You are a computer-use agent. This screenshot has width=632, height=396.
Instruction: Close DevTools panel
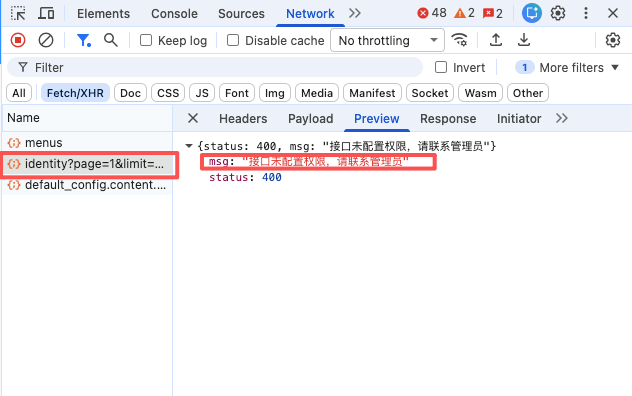(613, 13)
